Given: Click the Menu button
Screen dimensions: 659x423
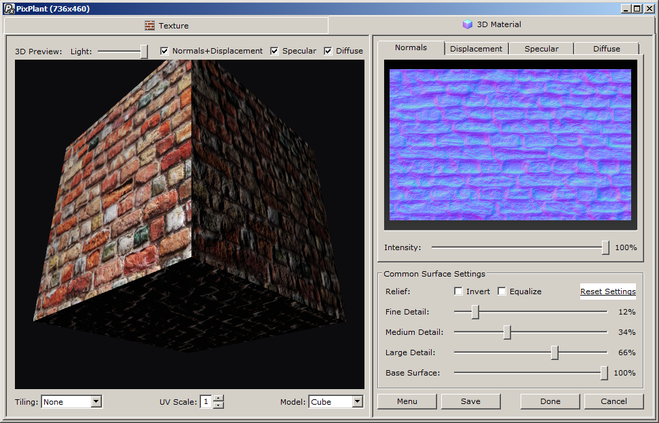Looking at the screenshot, I should pos(407,401).
